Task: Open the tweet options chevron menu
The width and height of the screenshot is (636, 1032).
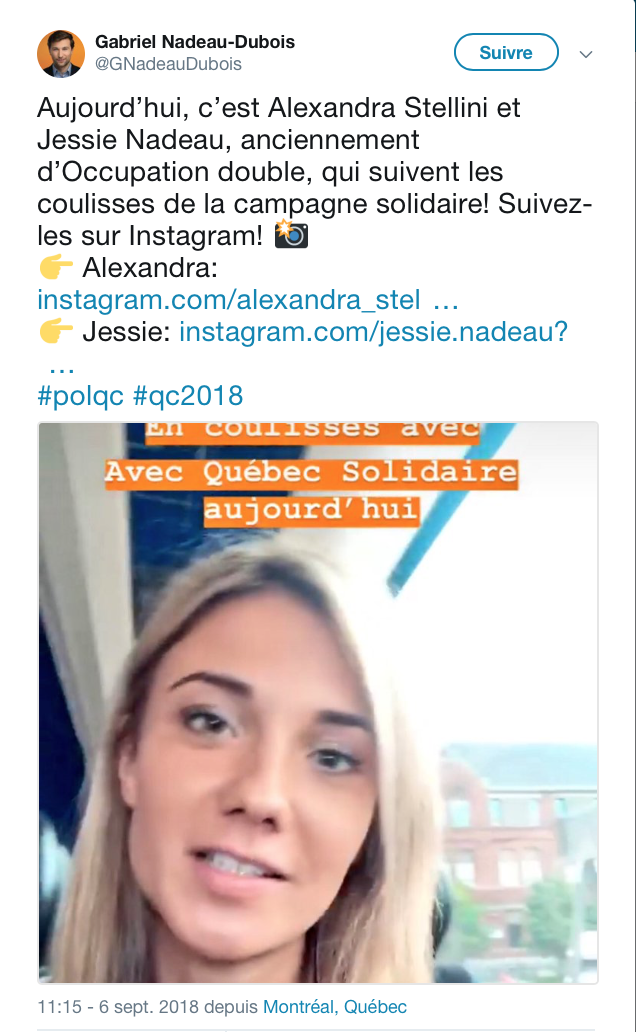Action: tap(585, 54)
